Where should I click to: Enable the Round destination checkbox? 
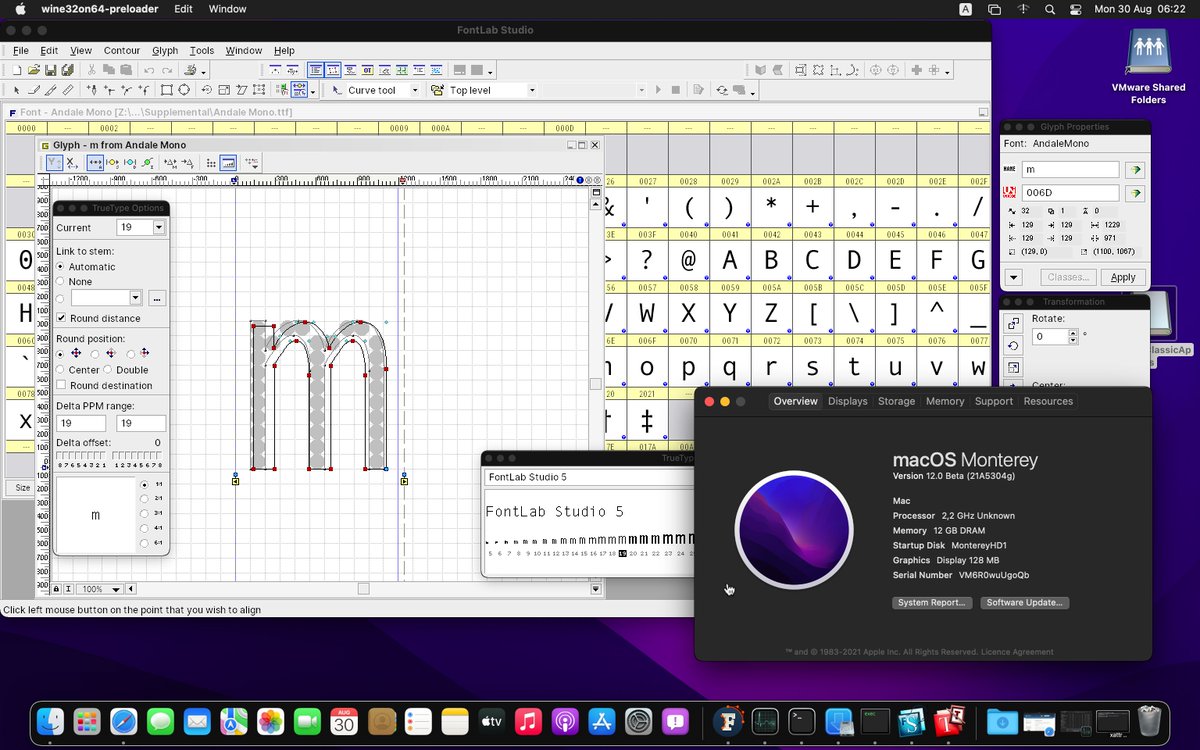pos(61,385)
